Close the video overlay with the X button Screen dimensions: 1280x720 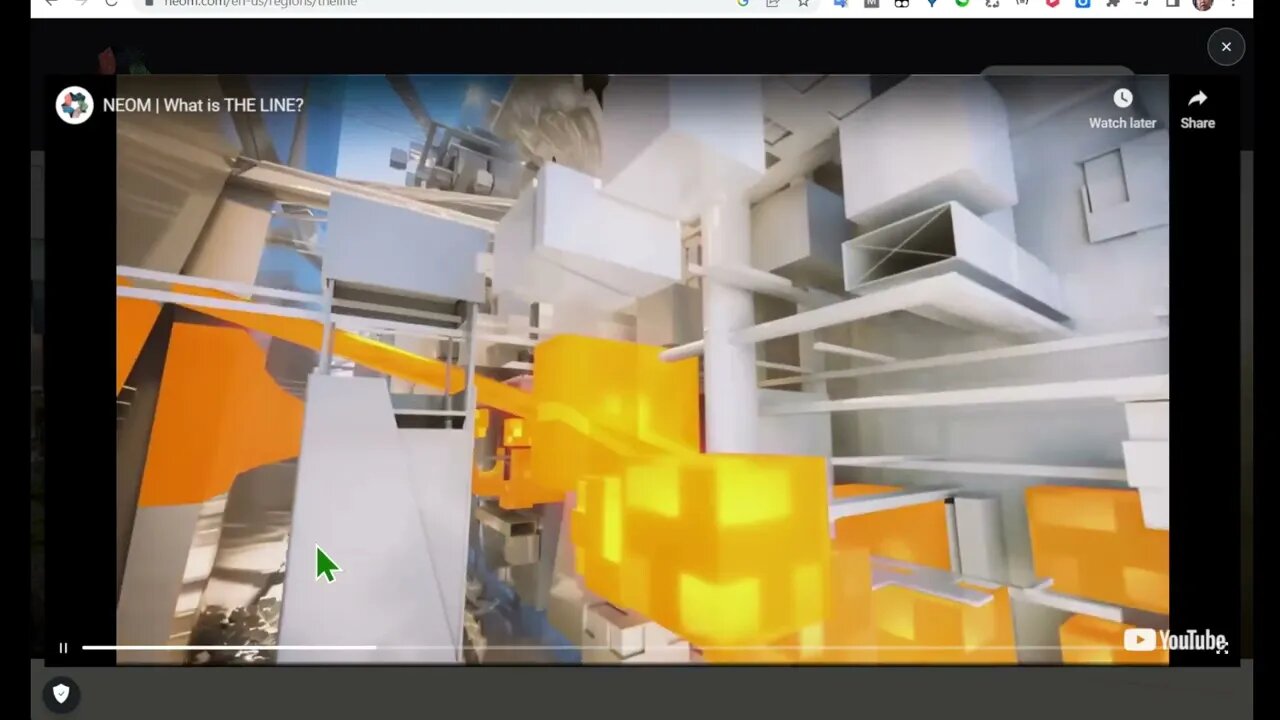click(1226, 47)
